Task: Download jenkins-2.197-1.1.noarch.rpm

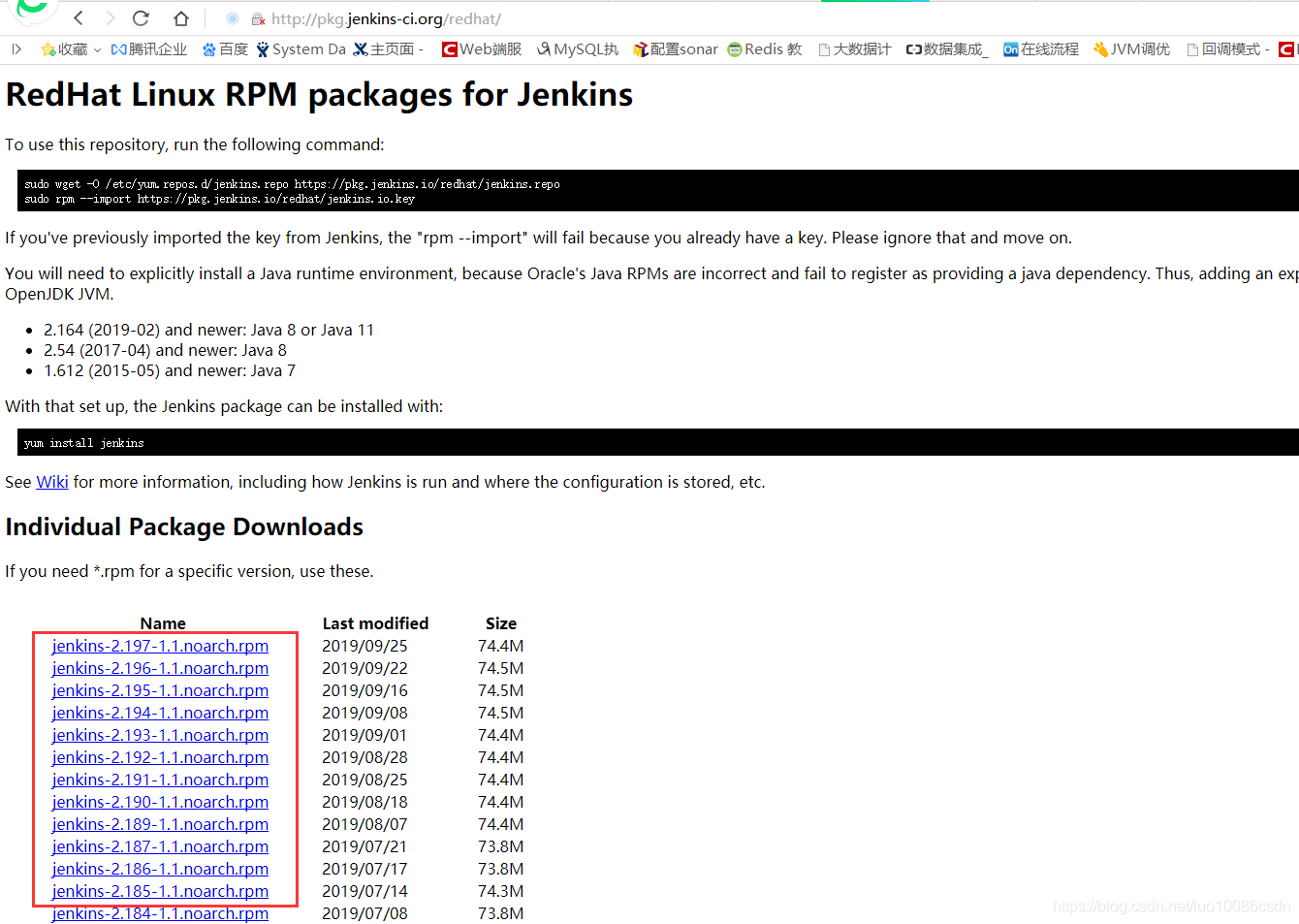Action: click(x=160, y=646)
